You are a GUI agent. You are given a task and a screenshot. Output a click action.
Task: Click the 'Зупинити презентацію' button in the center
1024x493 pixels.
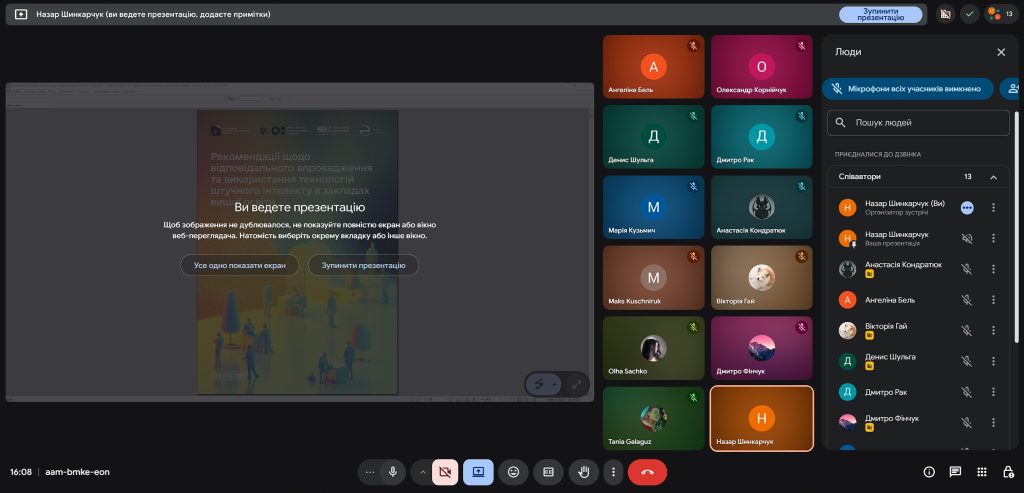coord(363,265)
